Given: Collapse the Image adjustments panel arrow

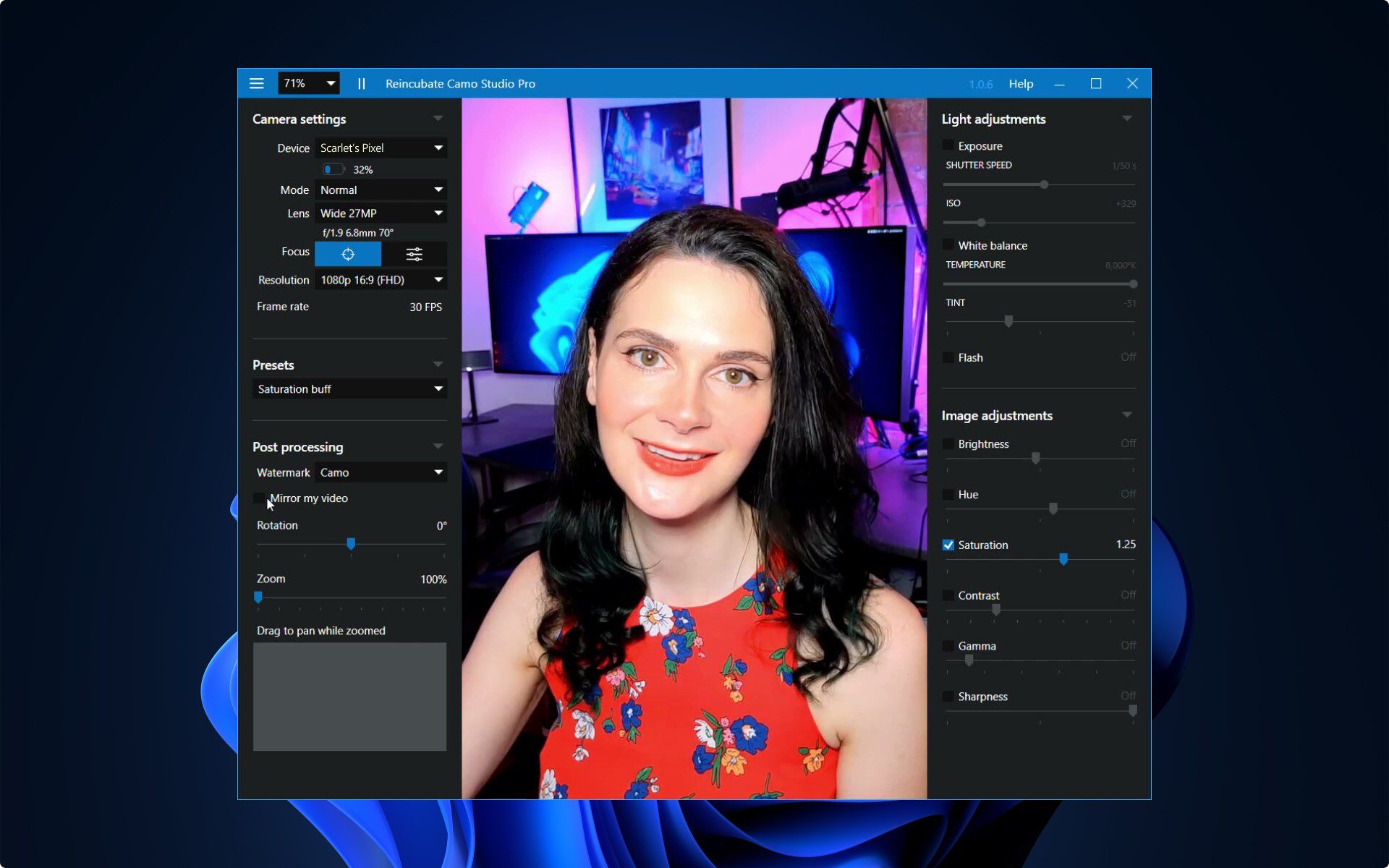Looking at the screenshot, I should click(1126, 415).
